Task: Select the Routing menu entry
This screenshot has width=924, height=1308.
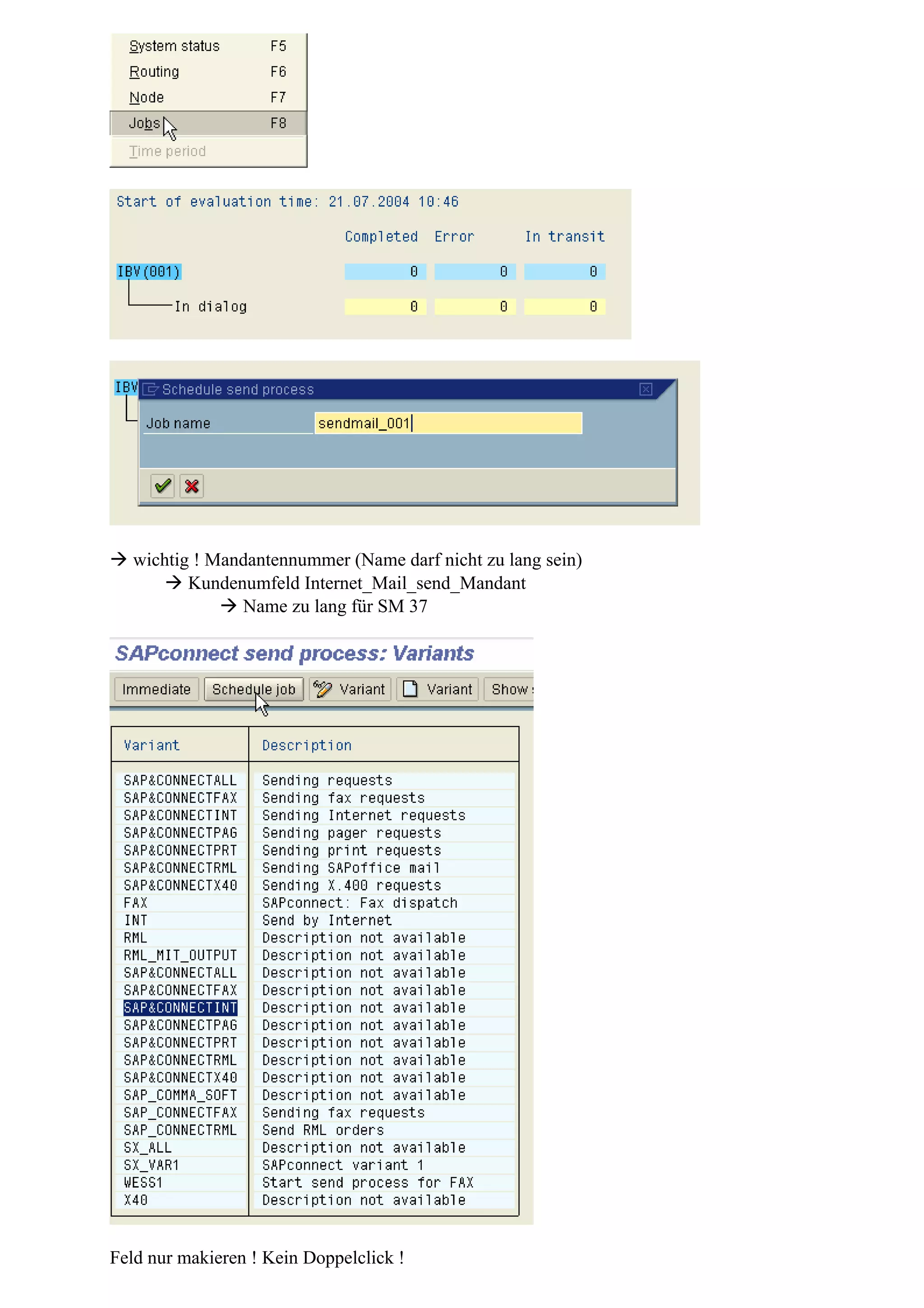Action: click(208, 72)
